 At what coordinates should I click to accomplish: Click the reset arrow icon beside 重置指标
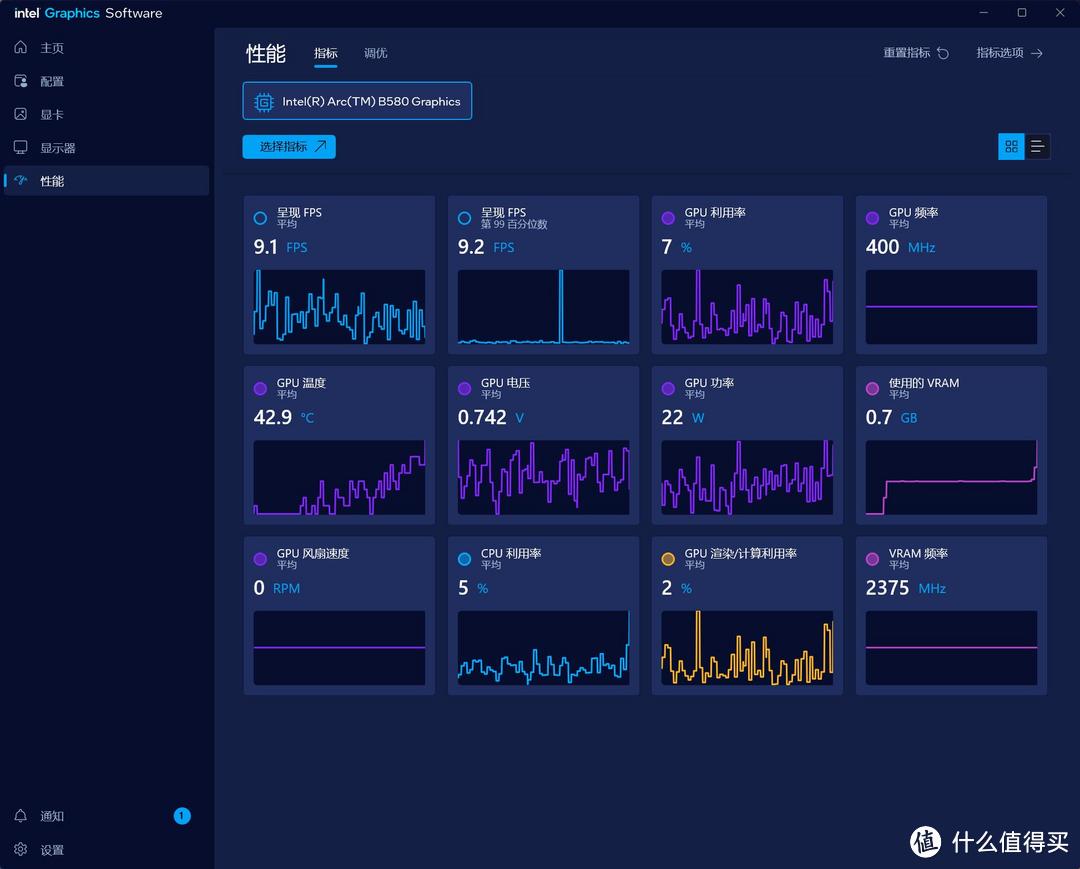point(943,53)
